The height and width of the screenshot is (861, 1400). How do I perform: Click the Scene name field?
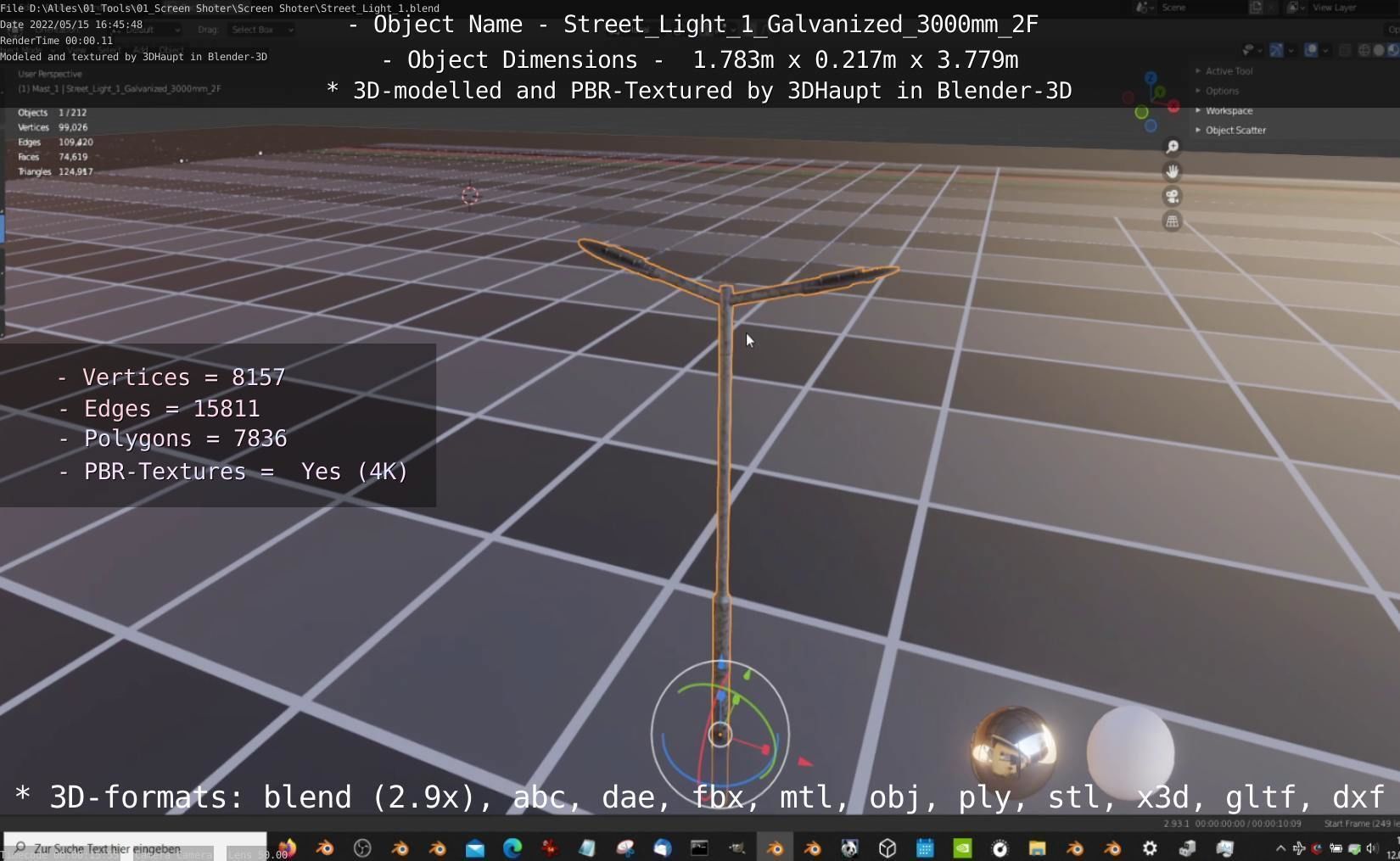click(x=1201, y=8)
